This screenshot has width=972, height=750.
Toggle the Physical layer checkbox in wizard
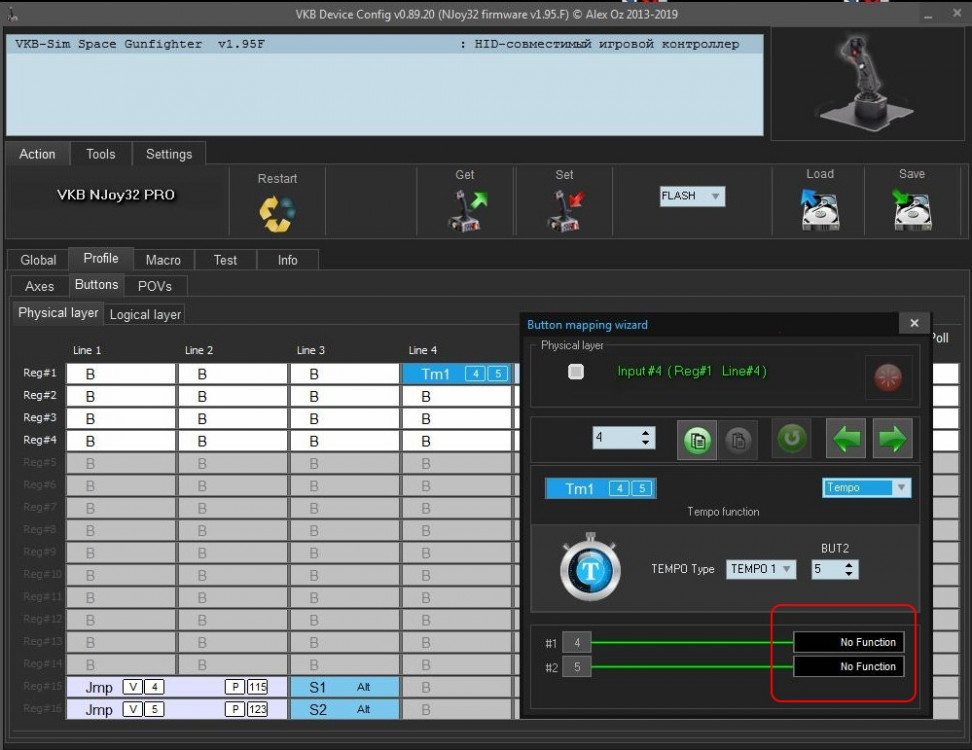576,372
